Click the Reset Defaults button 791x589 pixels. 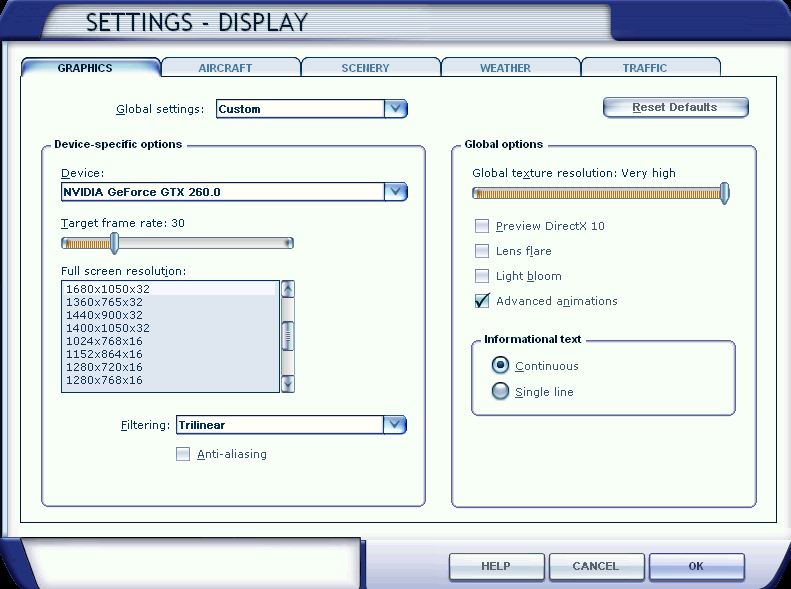[675, 107]
